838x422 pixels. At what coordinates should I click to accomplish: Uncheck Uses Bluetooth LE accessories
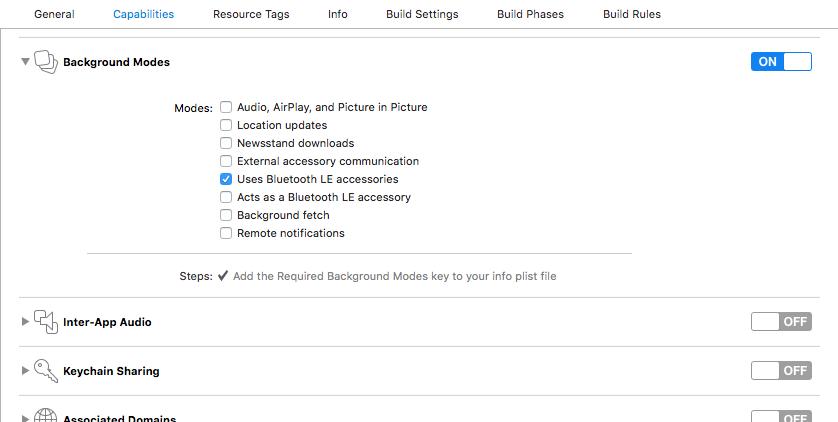point(226,179)
